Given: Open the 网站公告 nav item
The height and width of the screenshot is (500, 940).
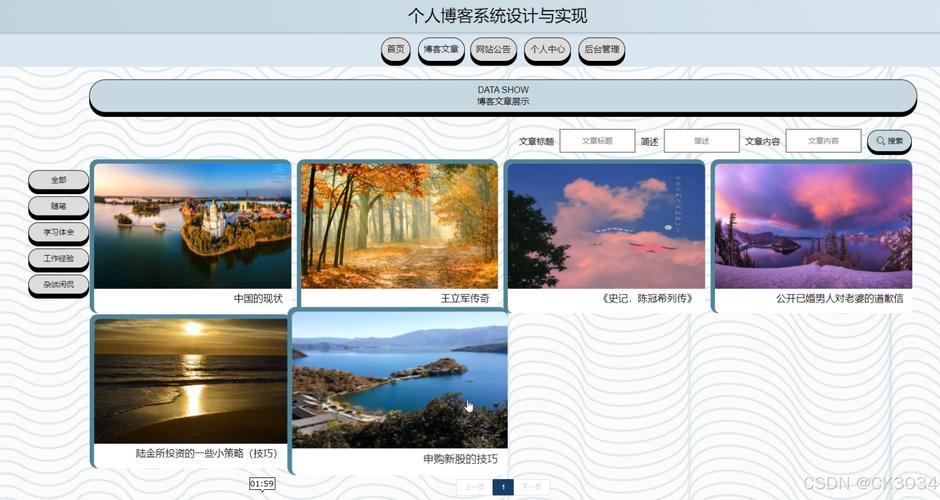Looking at the screenshot, I should point(493,49).
